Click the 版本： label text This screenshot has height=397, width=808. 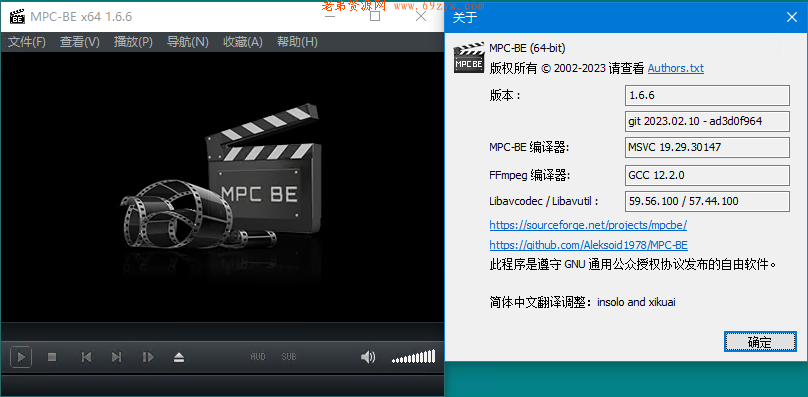tap(505, 96)
